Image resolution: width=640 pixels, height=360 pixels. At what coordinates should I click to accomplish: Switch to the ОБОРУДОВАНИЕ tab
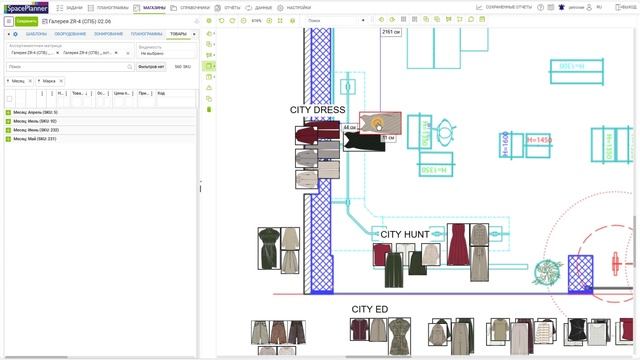click(x=70, y=34)
